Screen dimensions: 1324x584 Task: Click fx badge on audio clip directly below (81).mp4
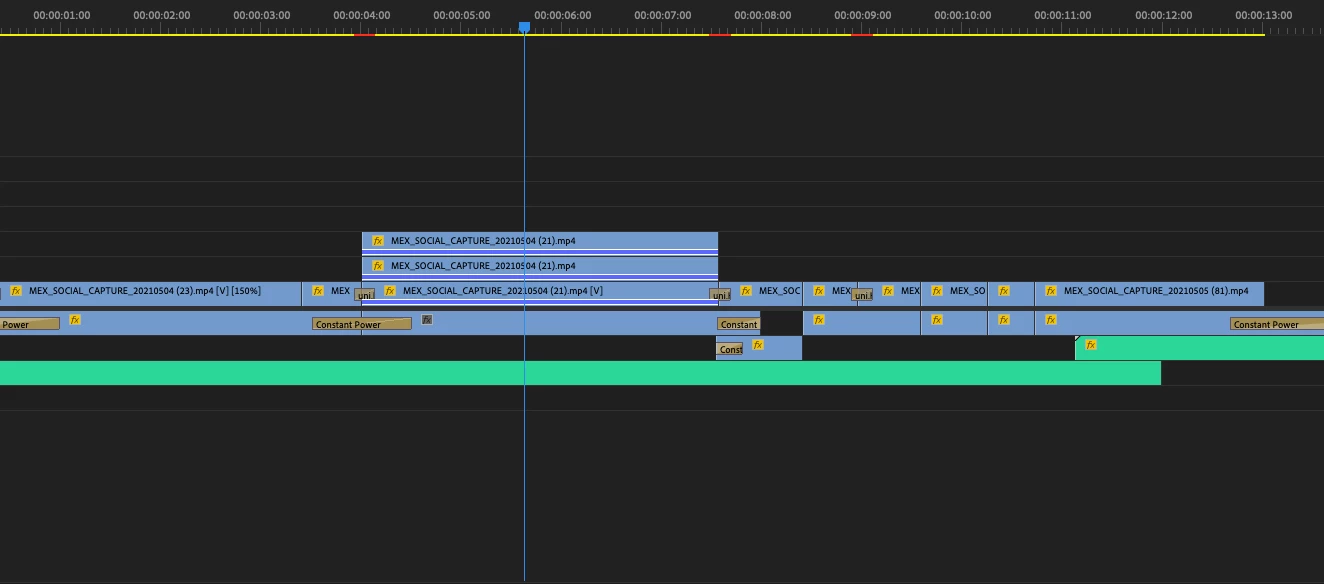[1051, 320]
